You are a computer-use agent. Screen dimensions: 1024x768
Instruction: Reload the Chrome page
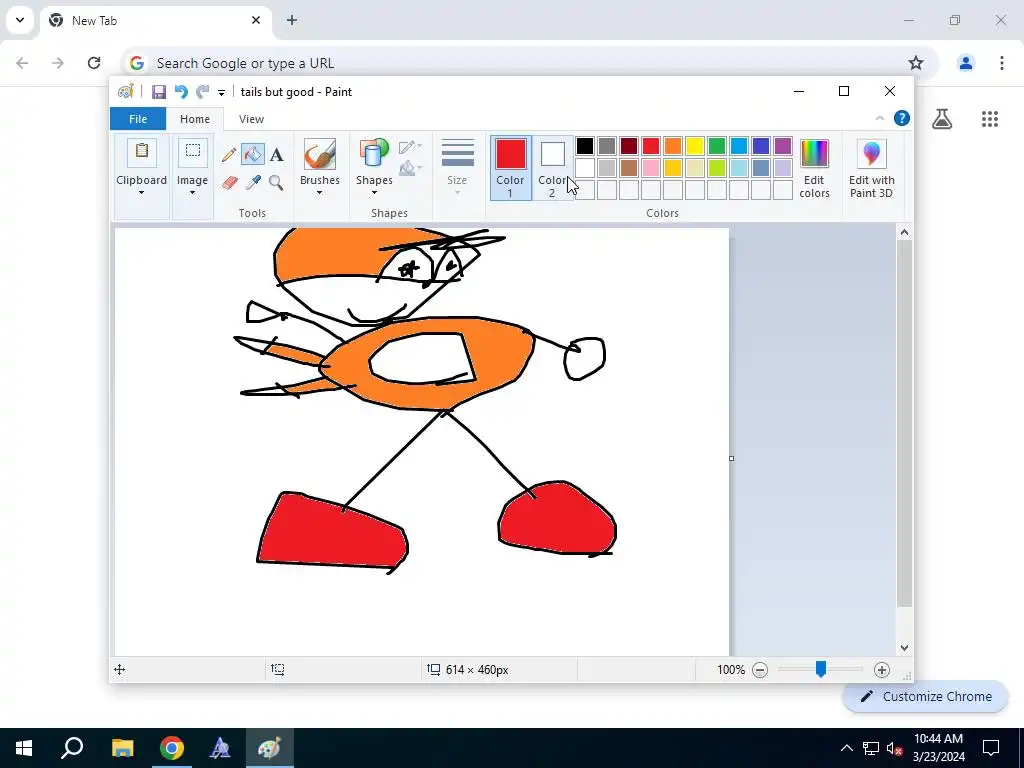pos(94,63)
